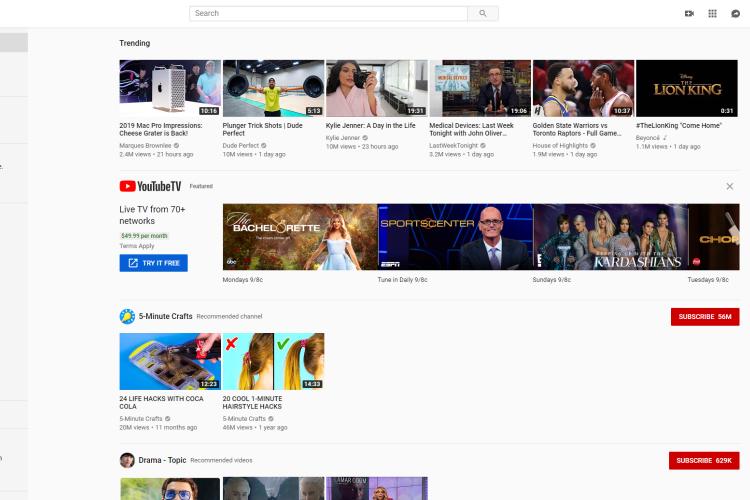The width and height of the screenshot is (750, 500).
Task: Click the 'Tuesdays 9/8c' caption
Action: point(708,280)
